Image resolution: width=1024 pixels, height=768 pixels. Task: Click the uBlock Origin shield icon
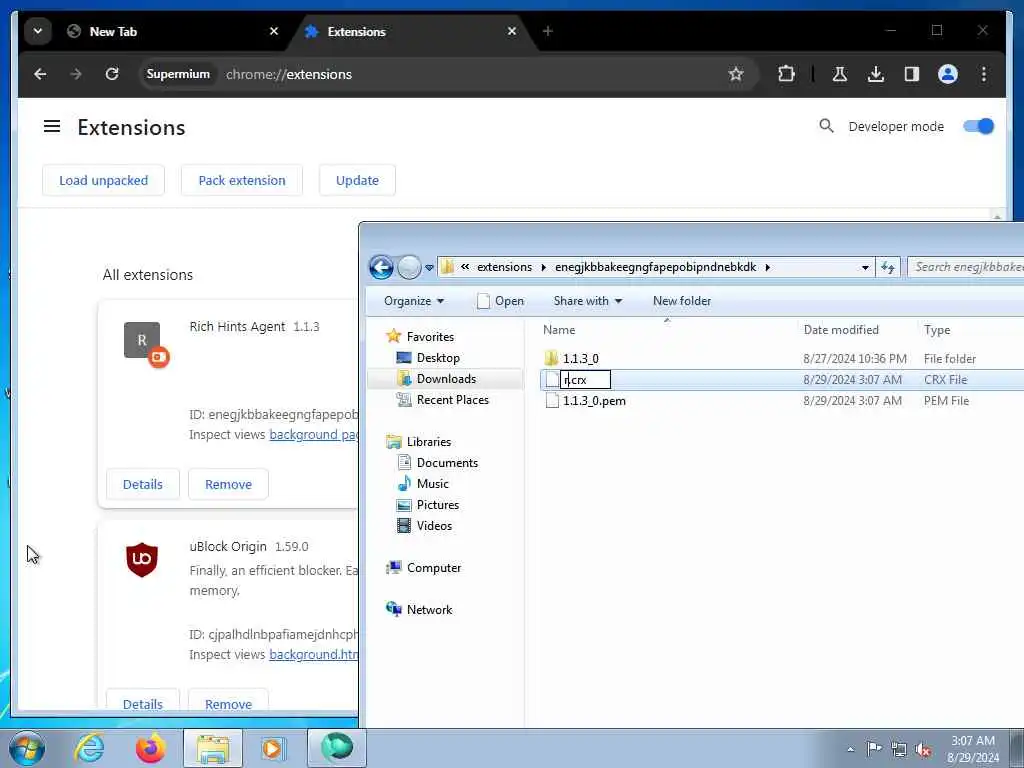(142, 560)
